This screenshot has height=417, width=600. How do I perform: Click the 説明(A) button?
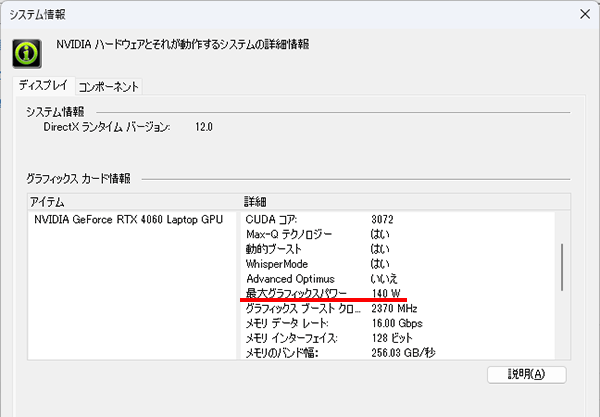pyautogui.click(x=527, y=374)
